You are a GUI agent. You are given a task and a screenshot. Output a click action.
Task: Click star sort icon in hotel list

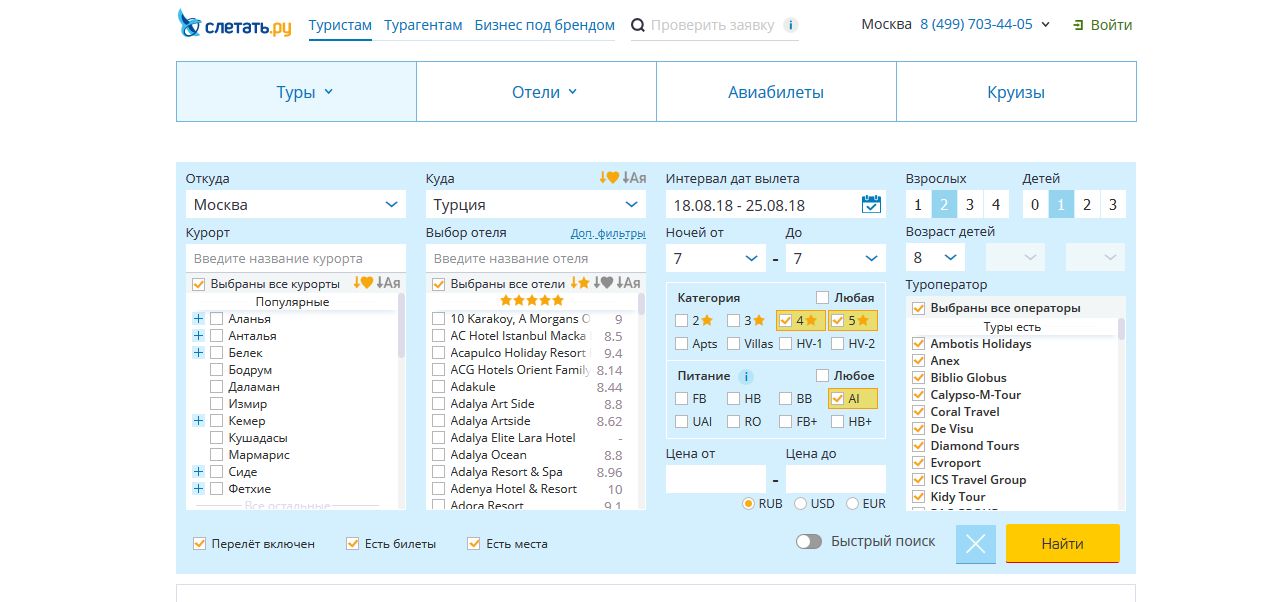click(580, 283)
